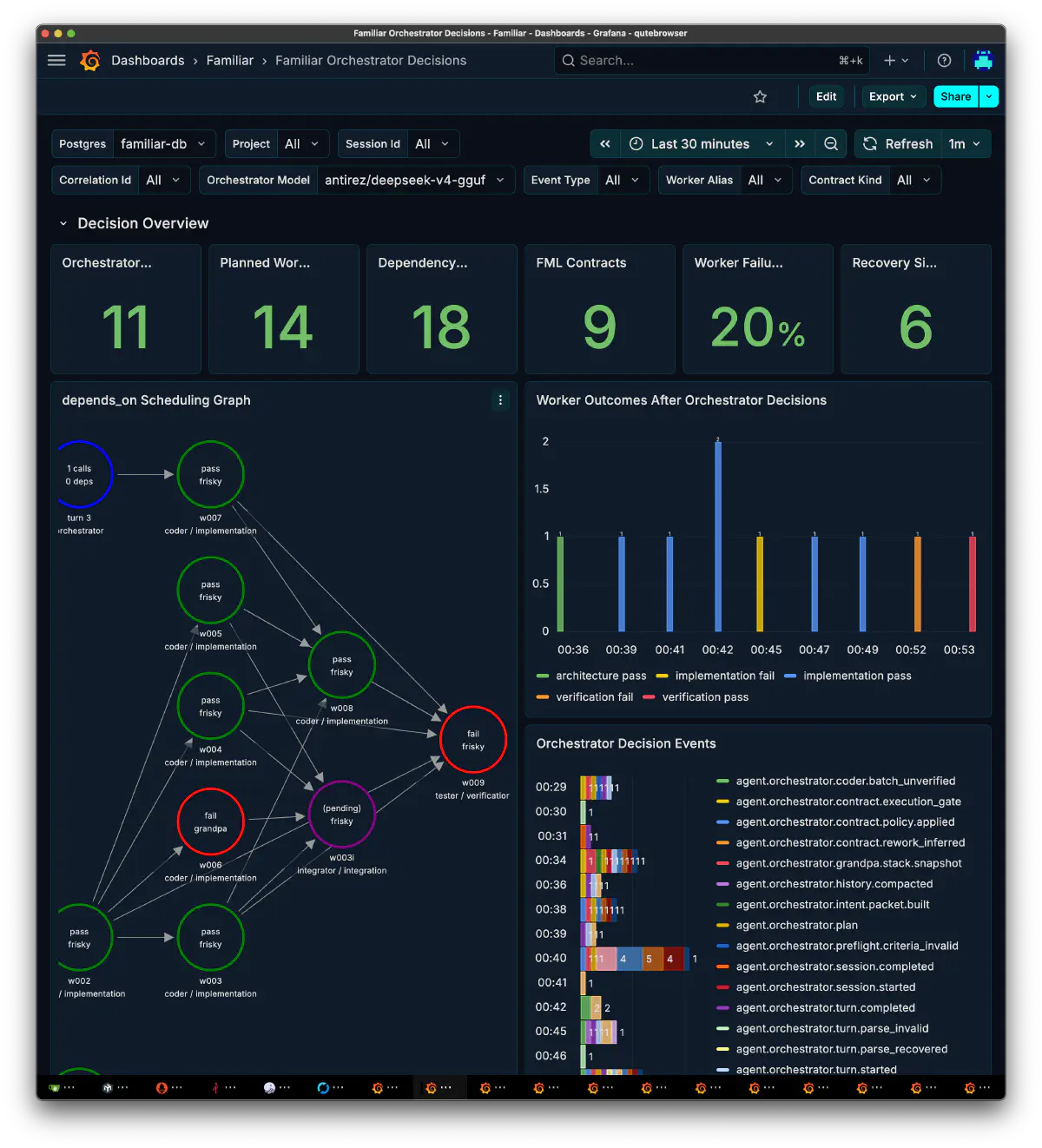Toggle agent.orchestrator.session.started legend series

(825, 986)
